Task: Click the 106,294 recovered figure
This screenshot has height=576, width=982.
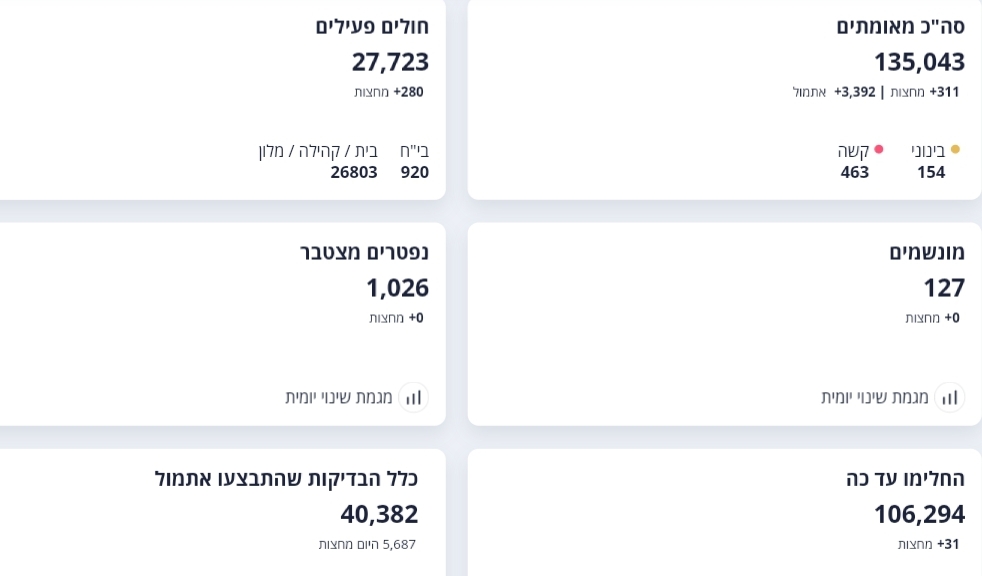Action: coord(919,514)
